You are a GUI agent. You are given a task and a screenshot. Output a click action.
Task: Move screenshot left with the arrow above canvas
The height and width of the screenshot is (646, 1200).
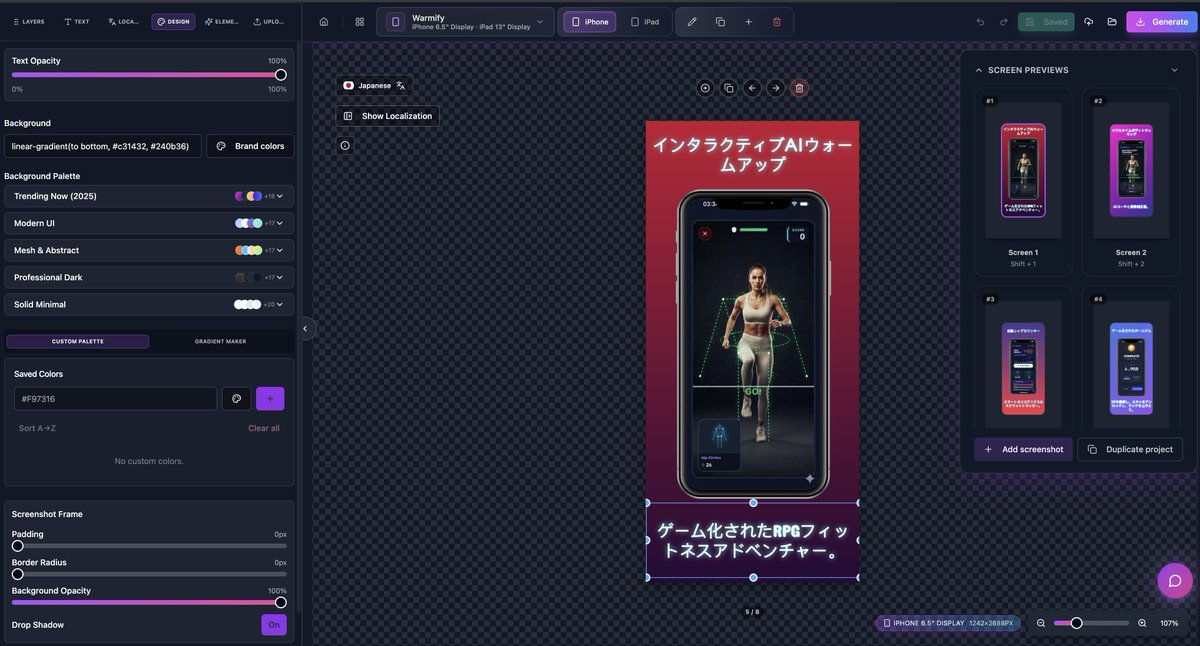pos(752,88)
